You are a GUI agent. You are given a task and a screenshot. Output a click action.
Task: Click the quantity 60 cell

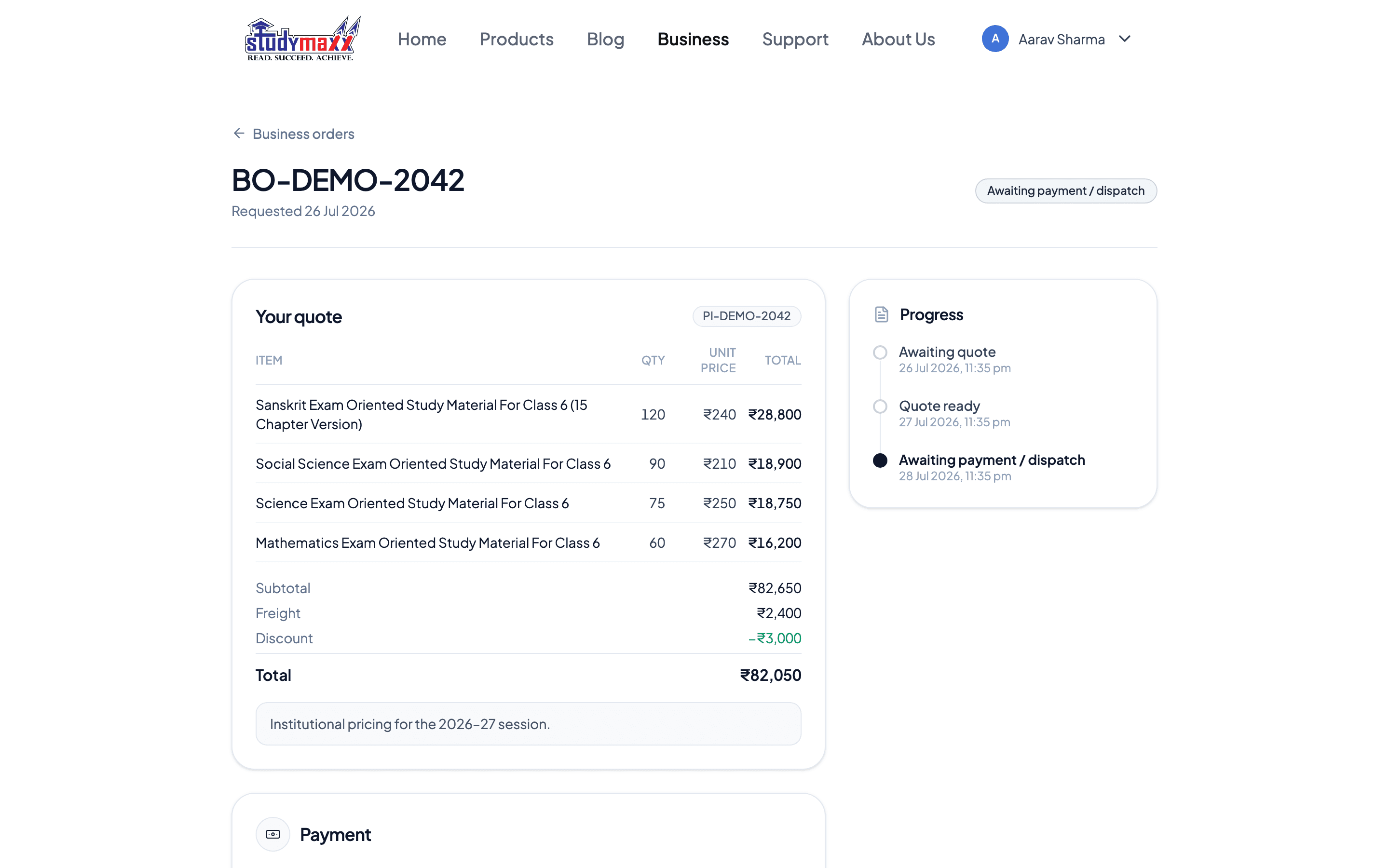pyautogui.click(x=656, y=542)
